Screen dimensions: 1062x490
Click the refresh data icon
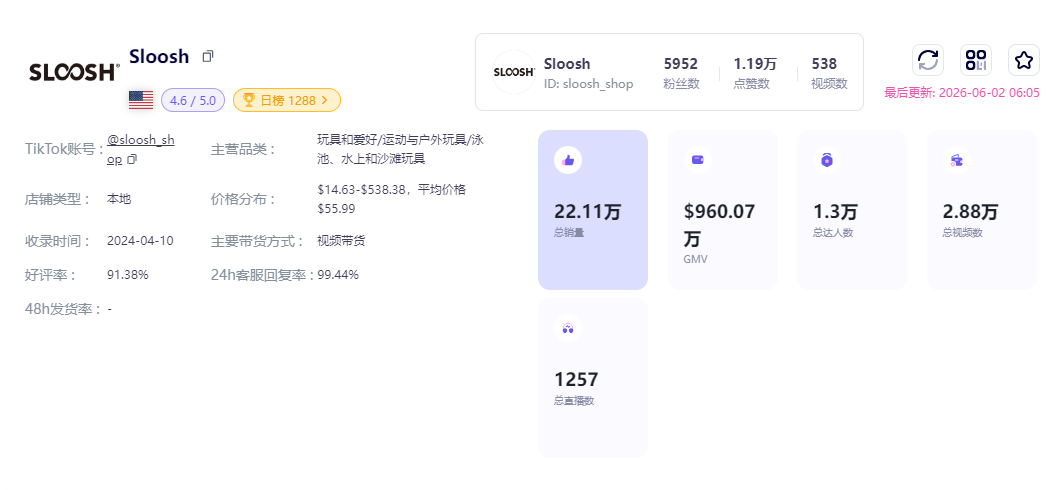tap(927, 60)
